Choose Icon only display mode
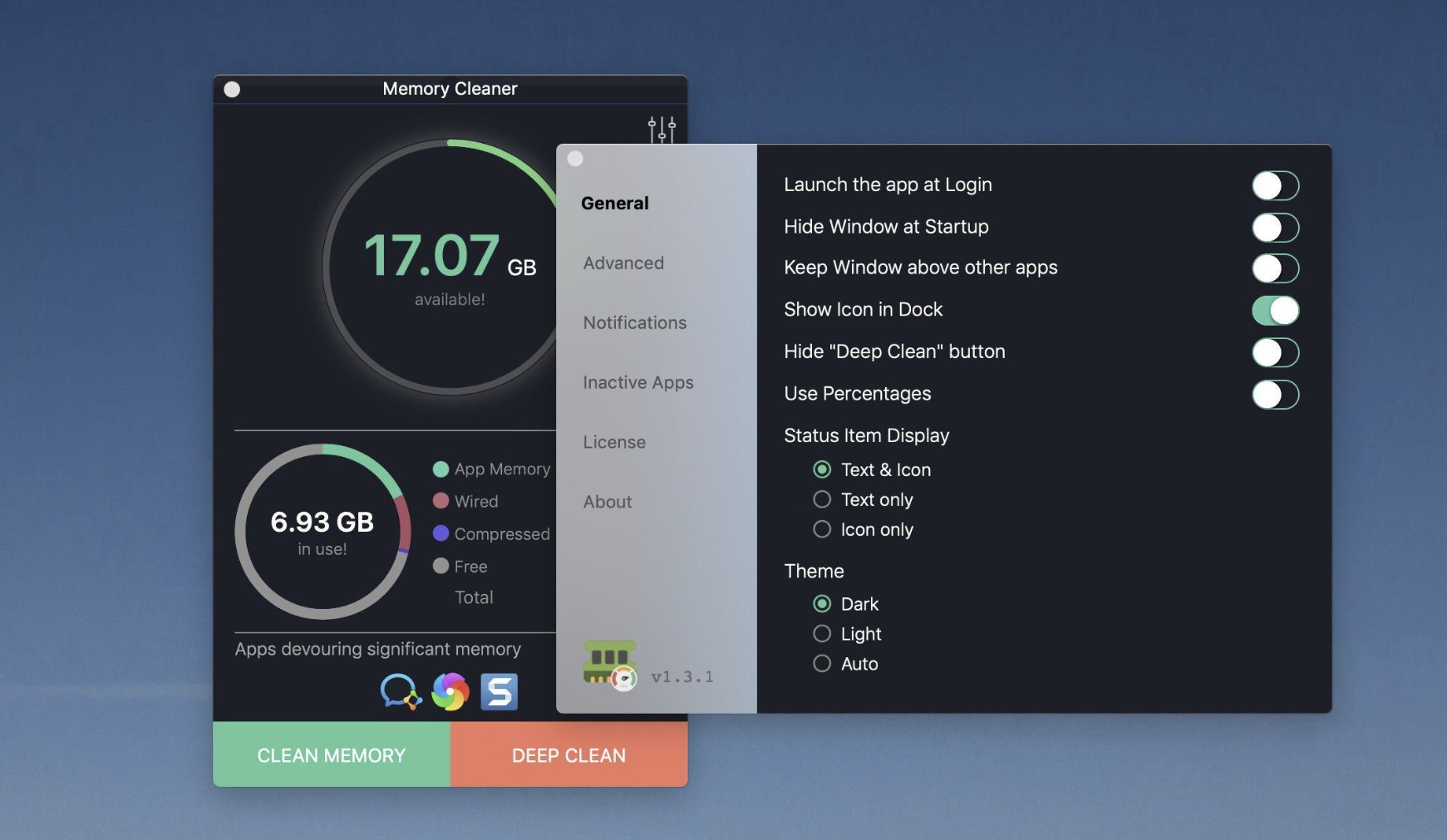The width and height of the screenshot is (1447, 840). (822, 528)
